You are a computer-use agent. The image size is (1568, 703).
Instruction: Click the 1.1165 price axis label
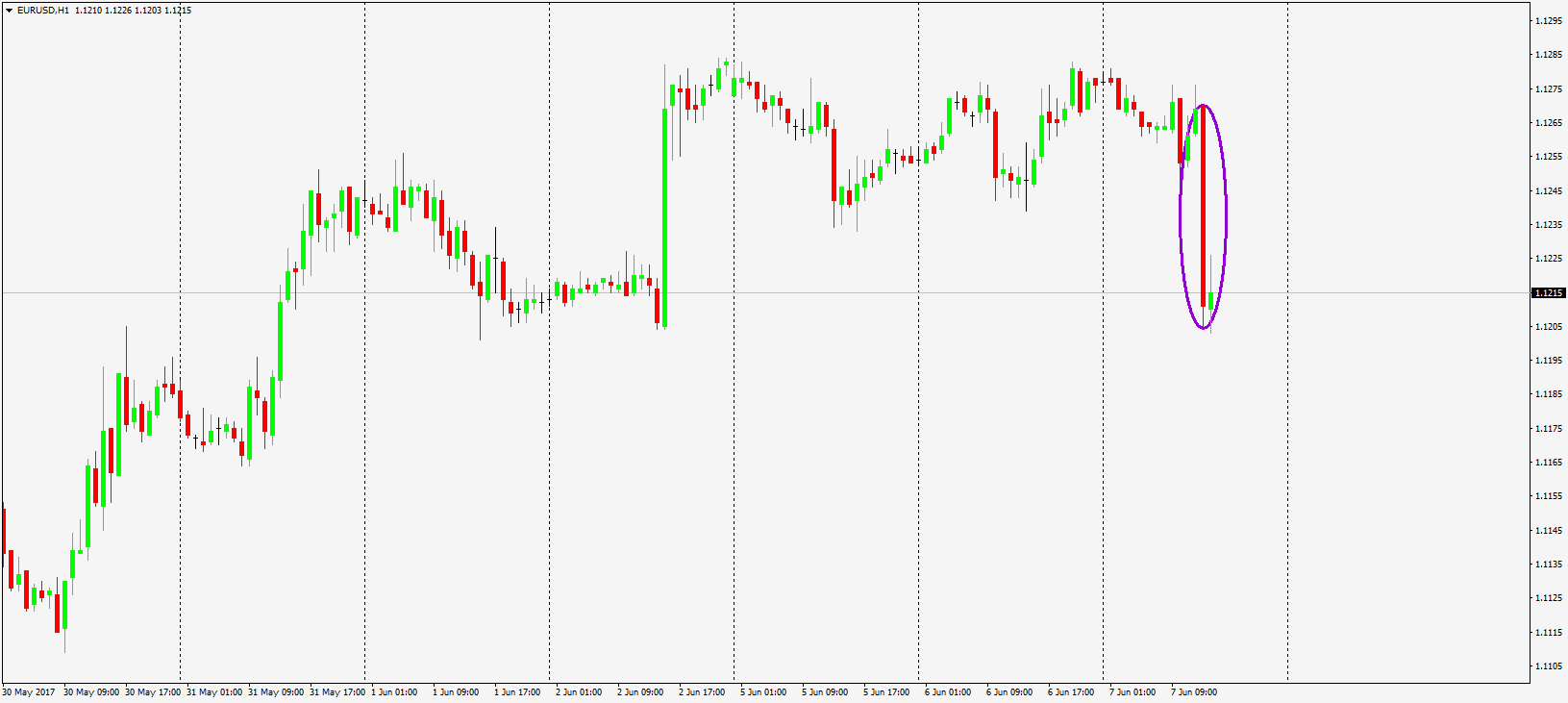click(1549, 463)
